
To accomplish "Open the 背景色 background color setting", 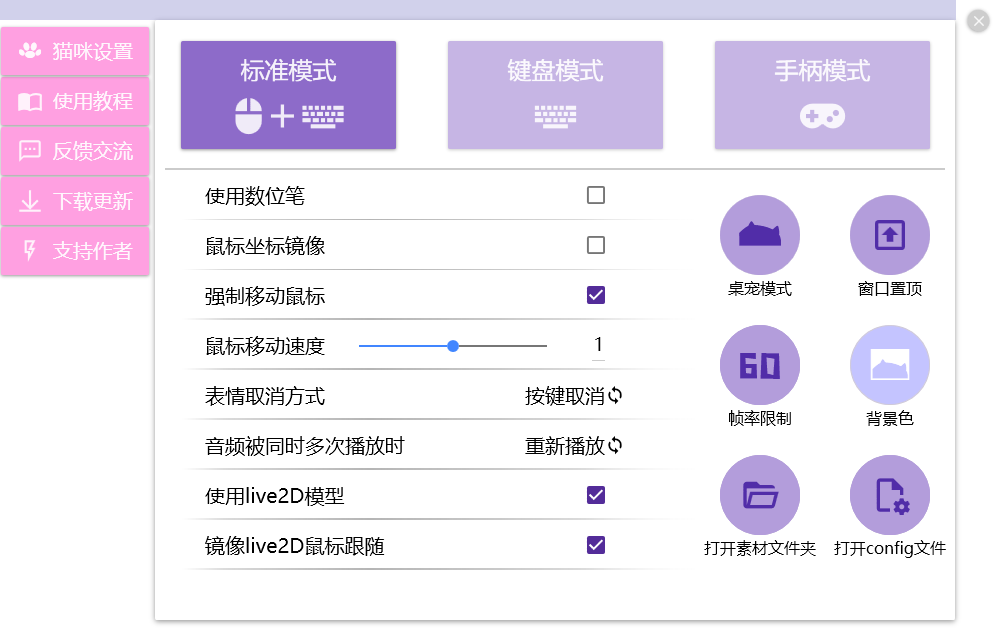I will click(889, 364).
